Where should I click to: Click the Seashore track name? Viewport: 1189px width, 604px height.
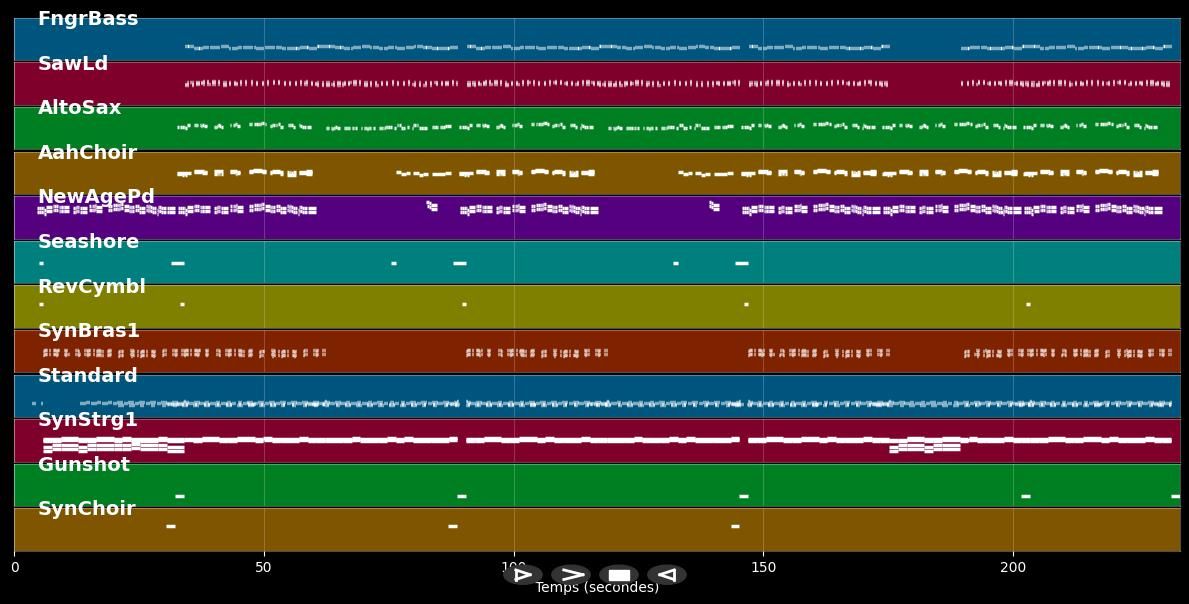(x=88, y=242)
